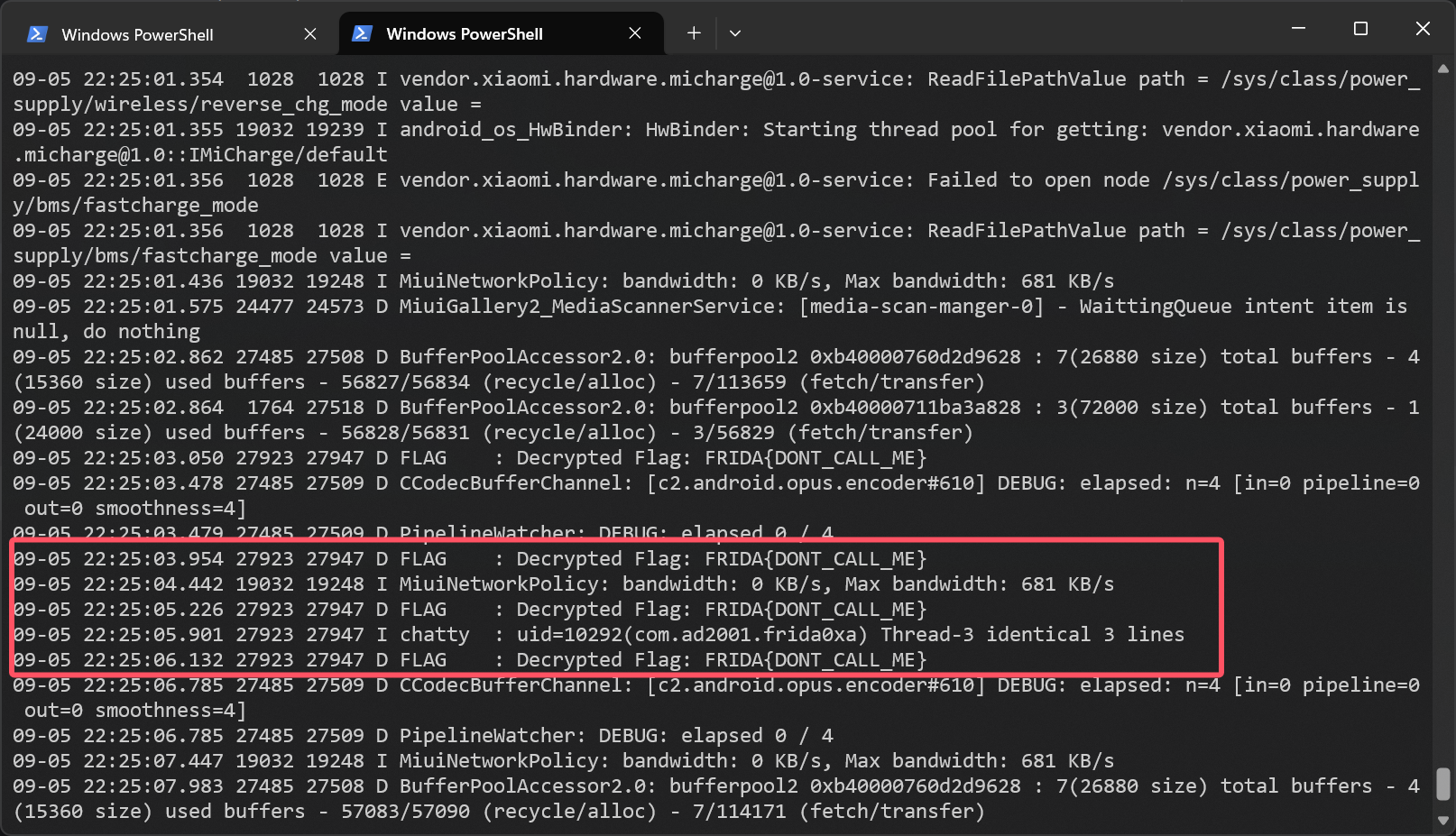1456x836 pixels.
Task: Click the vertical scrollbar thumb
Action: pos(1443,784)
